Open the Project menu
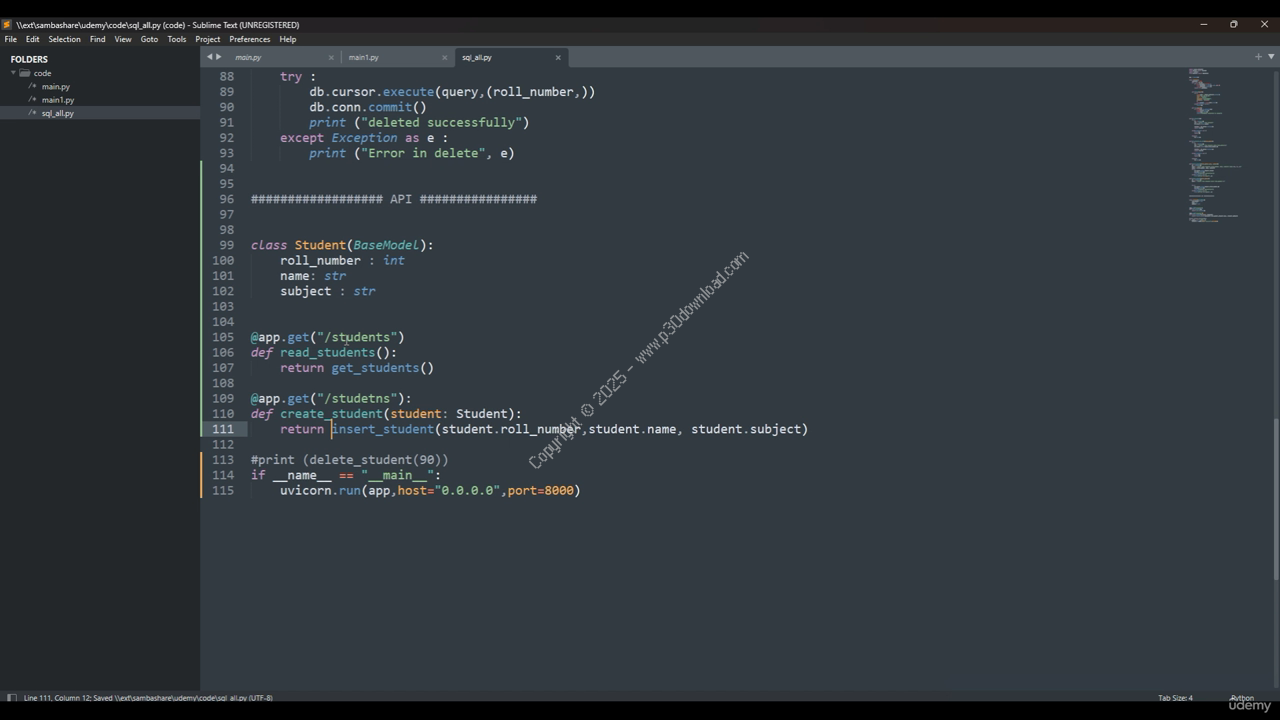 coord(208,39)
